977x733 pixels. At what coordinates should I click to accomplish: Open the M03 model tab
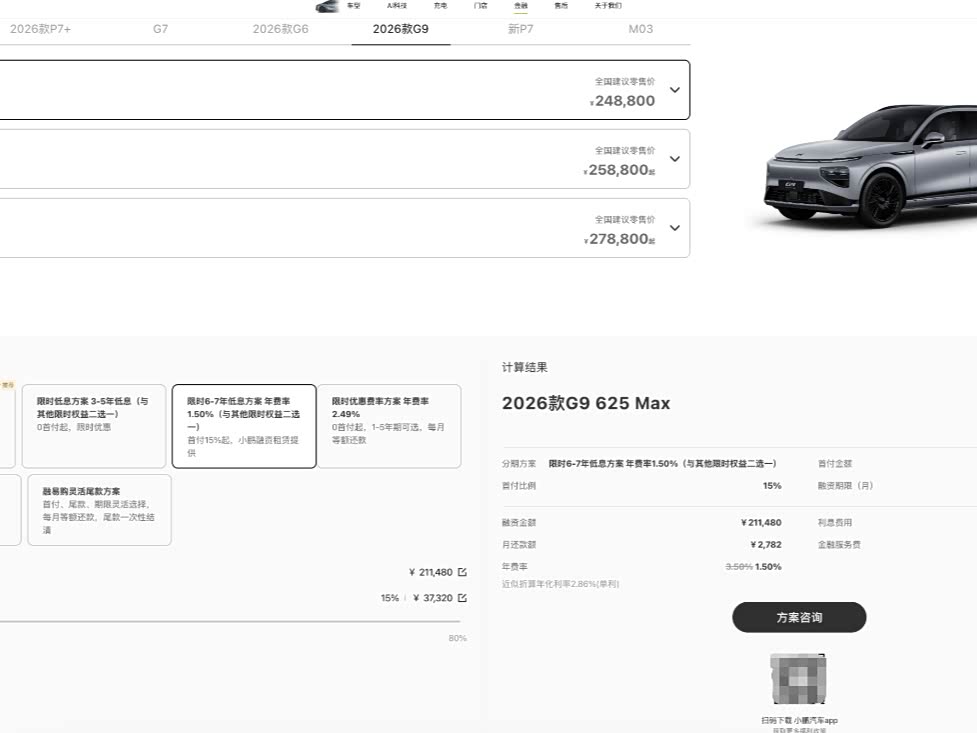pyautogui.click(x=640, y=29)
